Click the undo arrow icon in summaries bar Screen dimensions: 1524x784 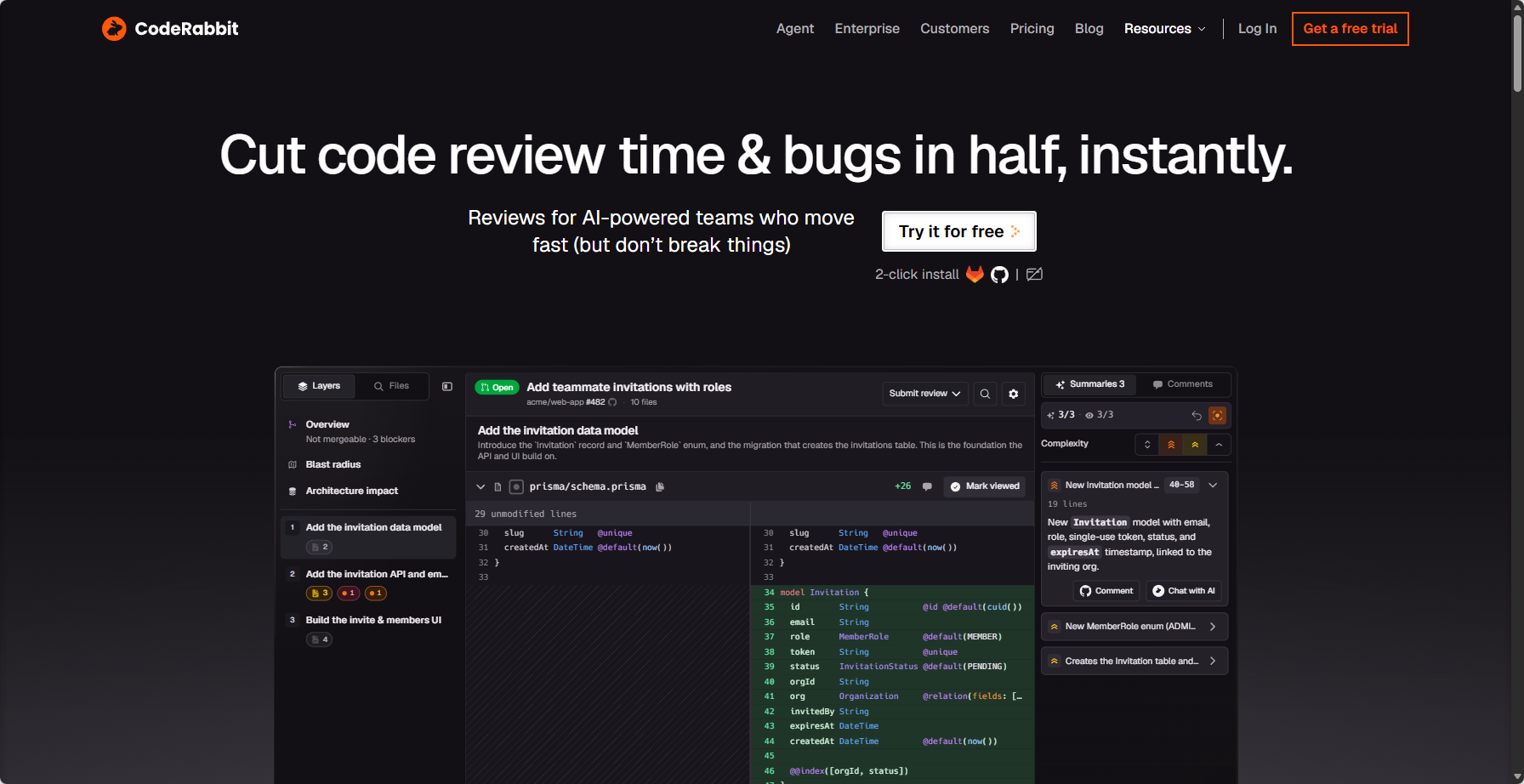(x=1197, y=415)
